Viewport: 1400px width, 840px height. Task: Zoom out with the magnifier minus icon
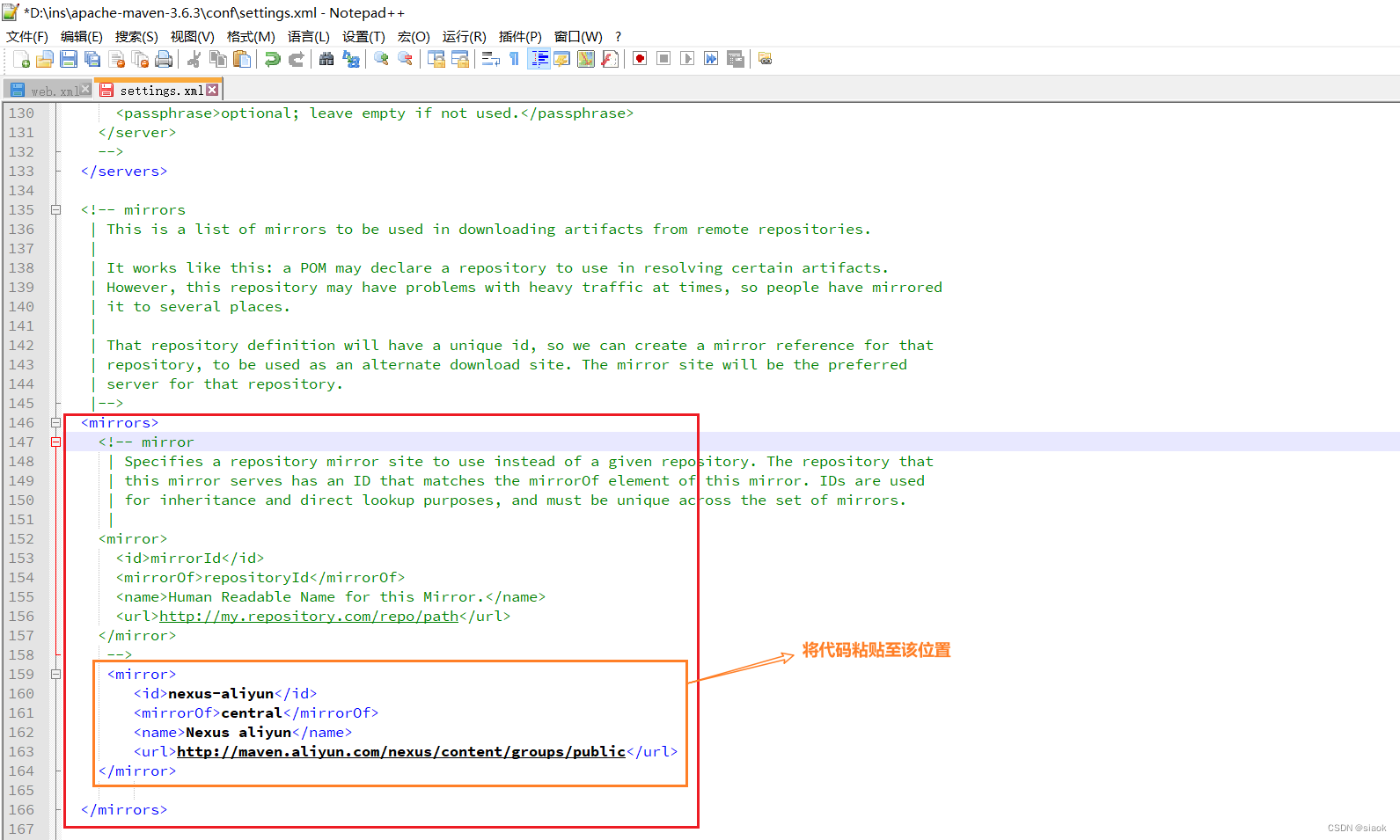click(x=405, y=59)
